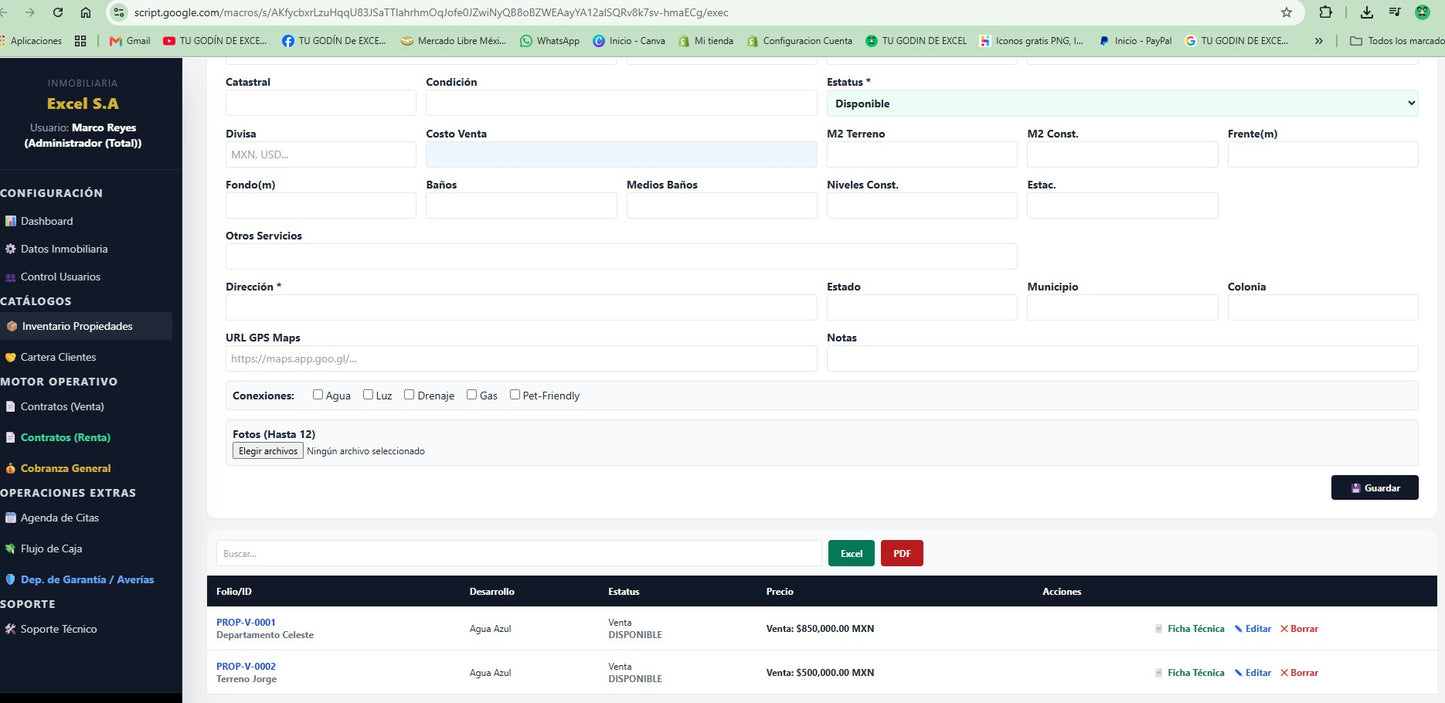Open the Gmail bookmark
The width and height of the screenshot is (1445, 703).
coord(130,41)
